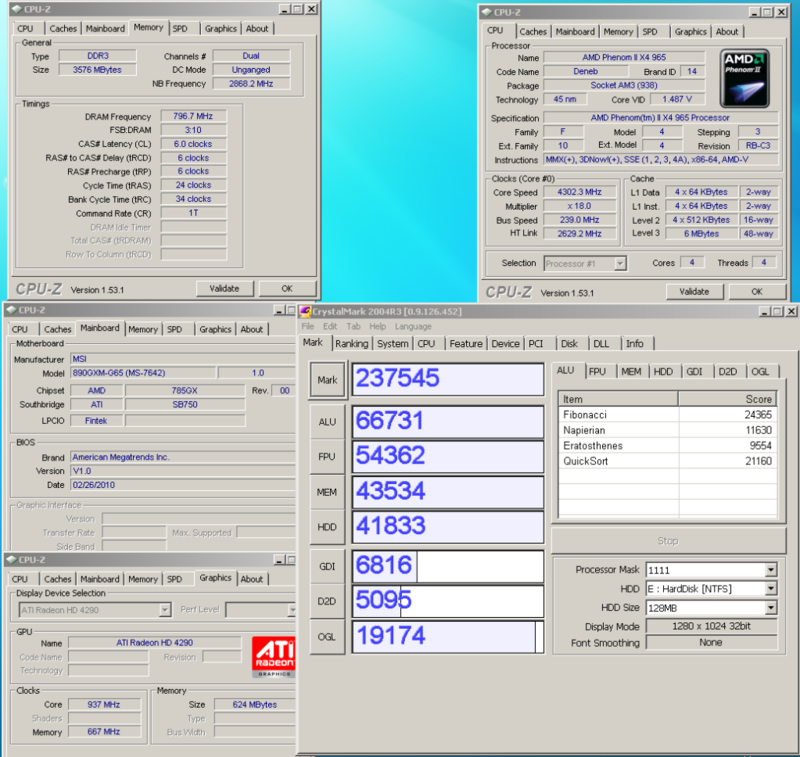The height and width of the screenshot is (757, 800).
Task: Expand the Display Device Selection dropdown
Action: click(x=164, y=610)
